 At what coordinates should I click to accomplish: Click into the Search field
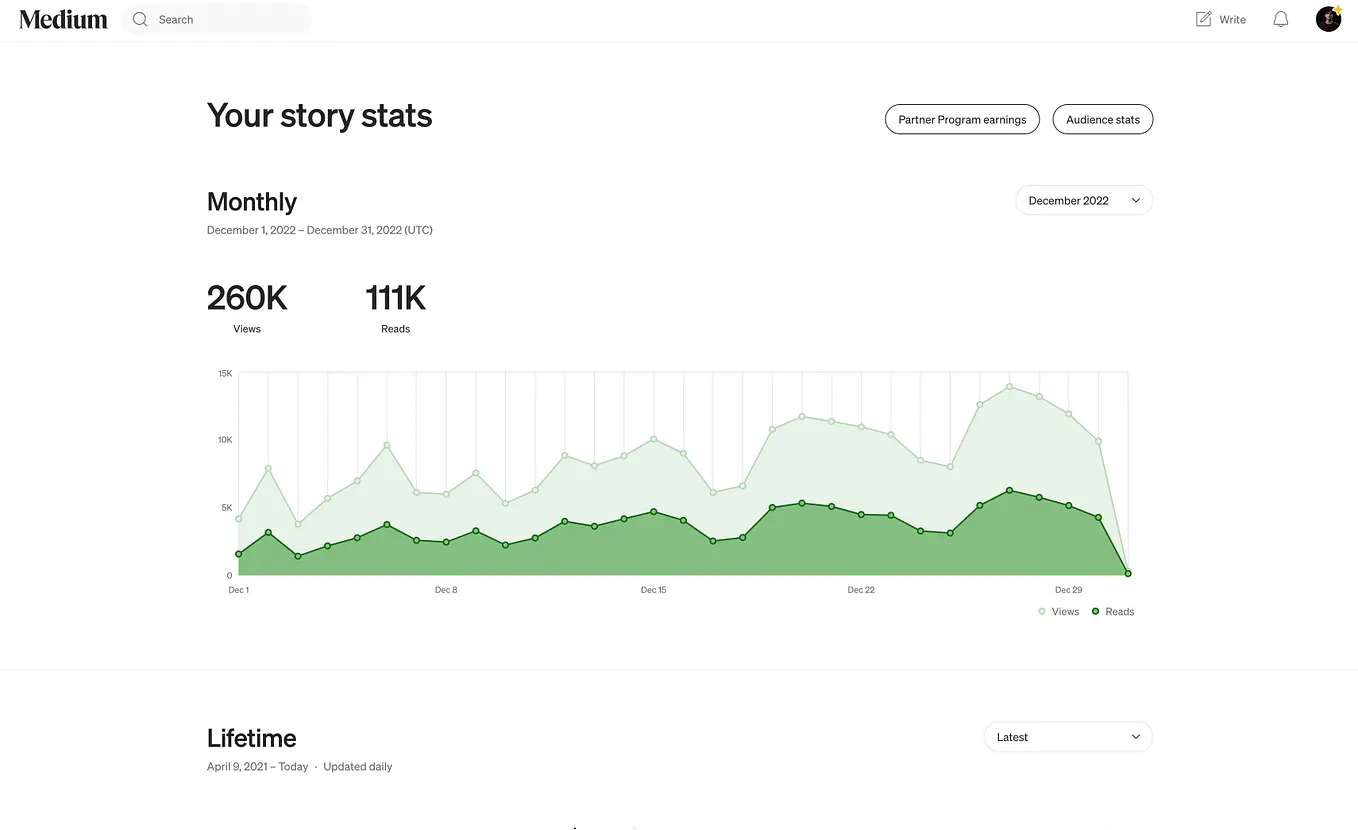coord(216,19)
